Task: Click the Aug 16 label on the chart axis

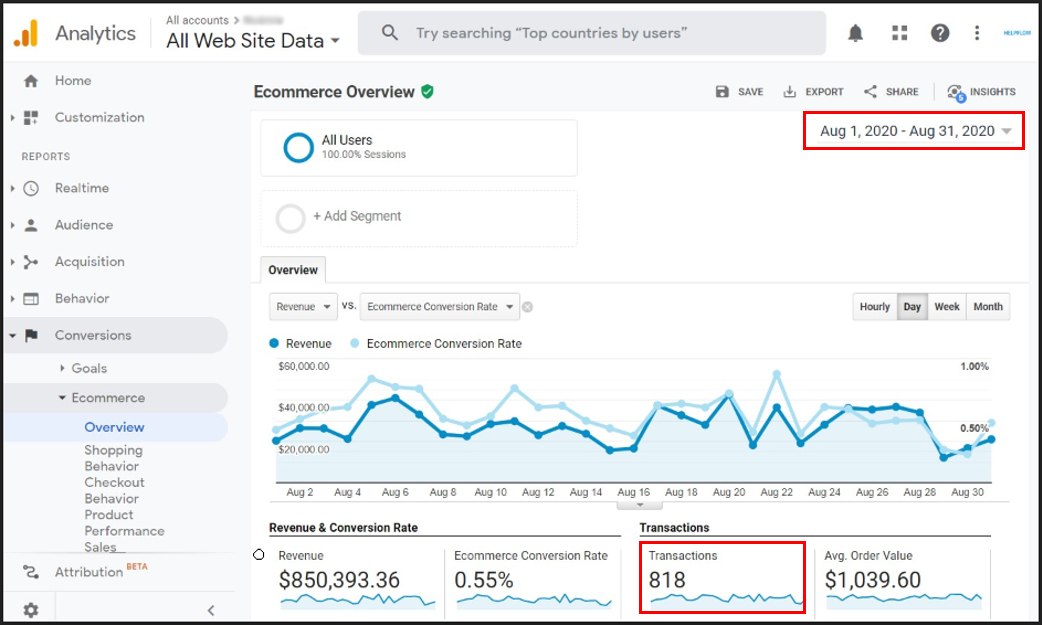Action: [x=633, y=492]
